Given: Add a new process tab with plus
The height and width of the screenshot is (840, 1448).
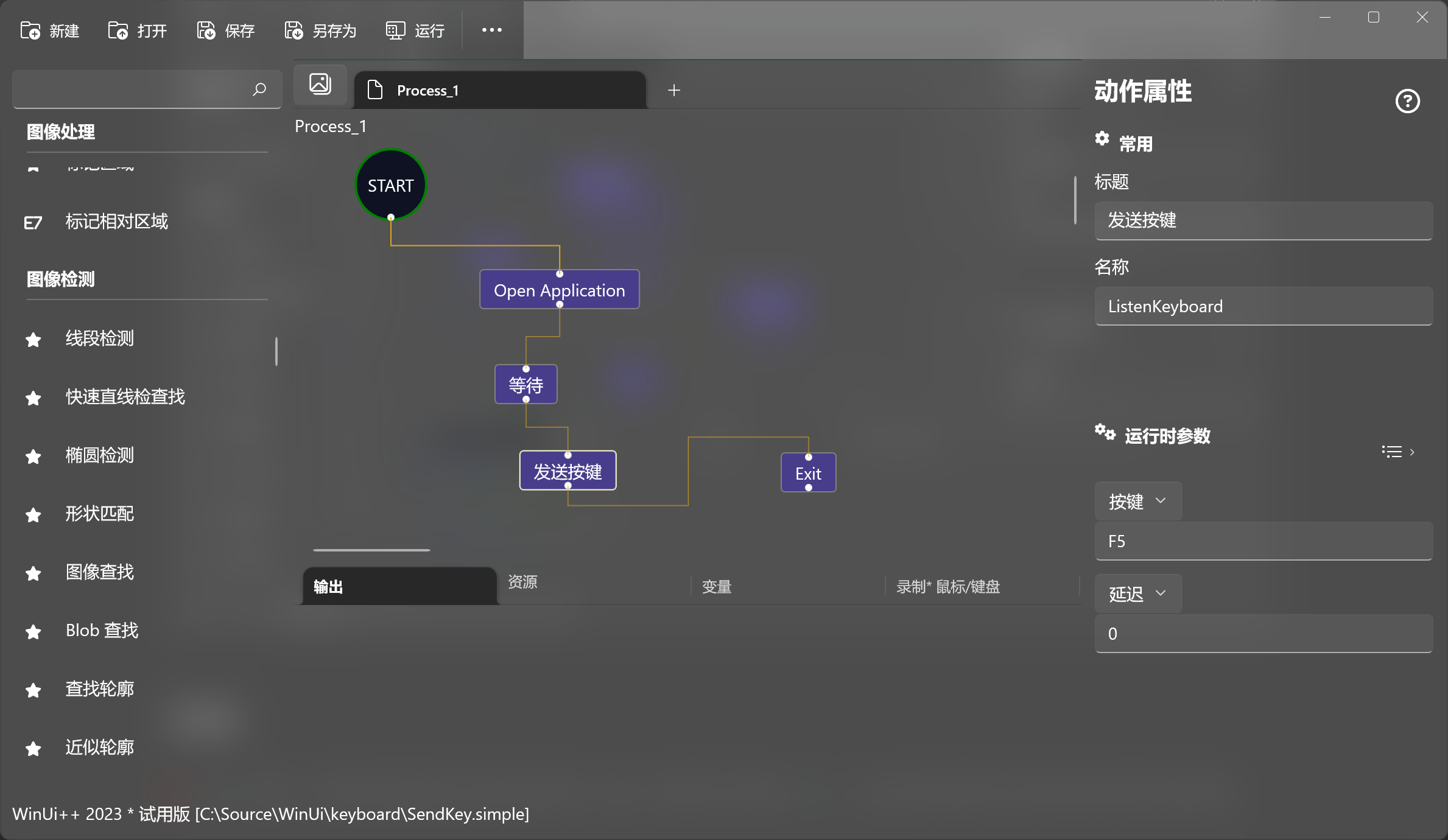Looking at the screenshot, I should click(673, 90).
